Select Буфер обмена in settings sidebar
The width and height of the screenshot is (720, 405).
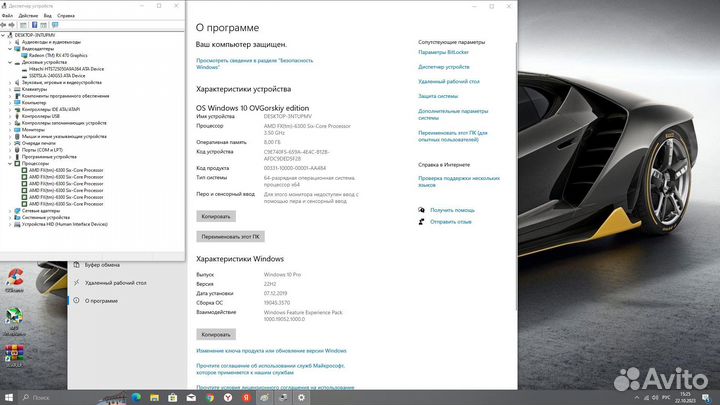tap(102, 265)
